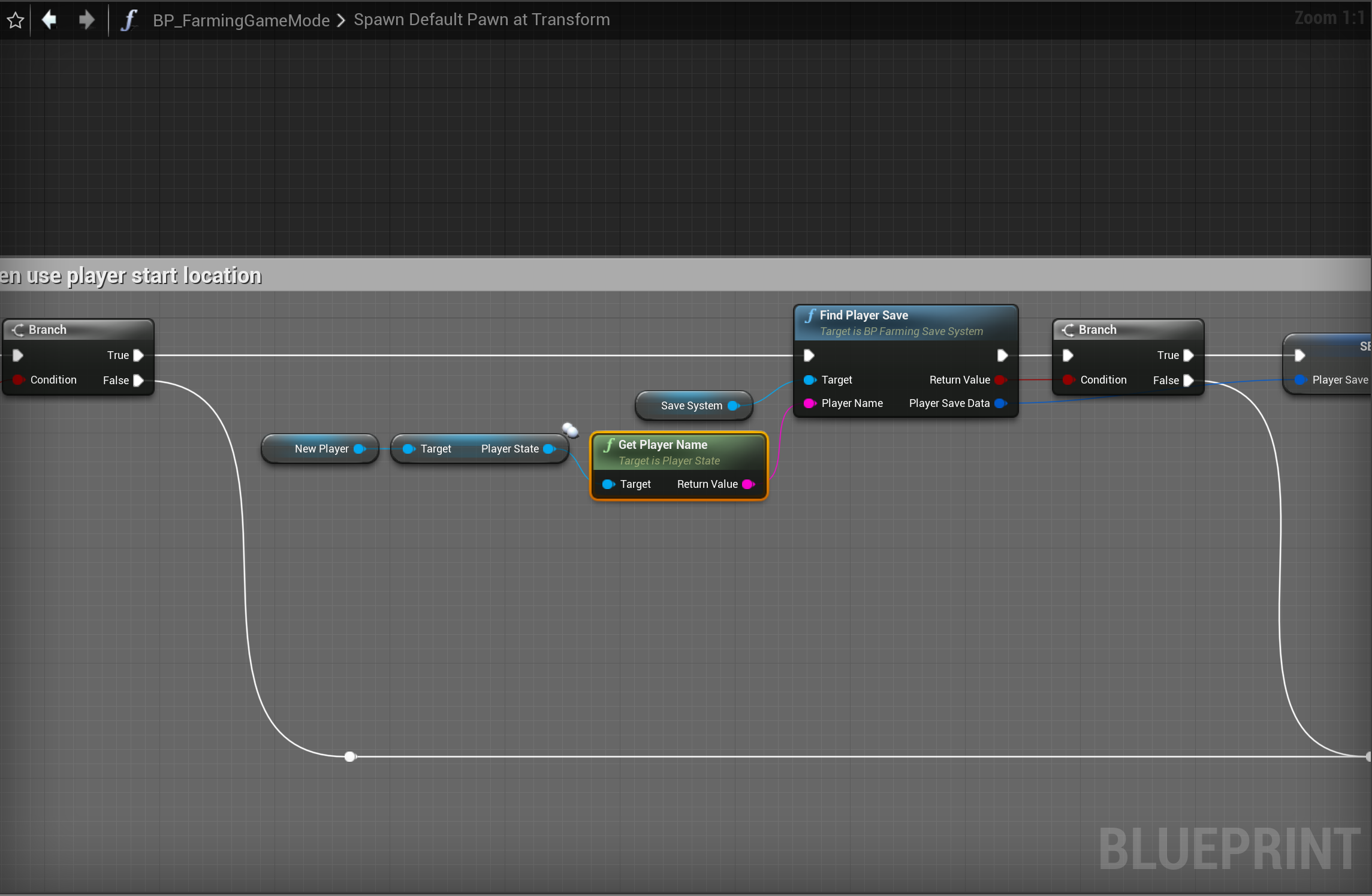This screenshot has height=896, width=1372.
Task: Select the New Player variable node
Action: pyautogui.click(x=321, y=449)
